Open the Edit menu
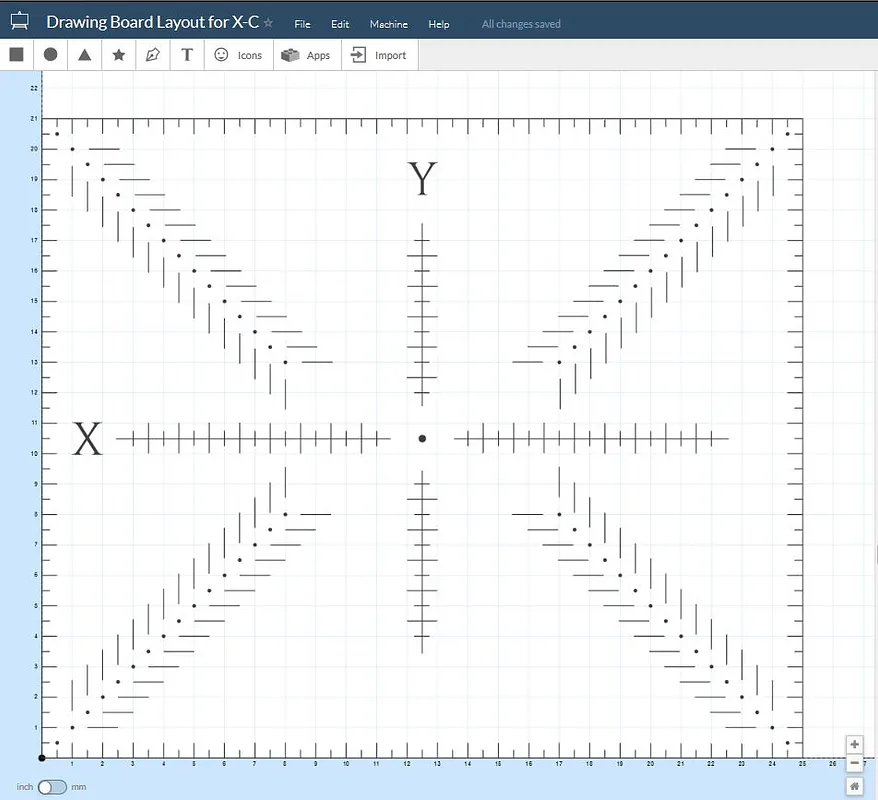Screen dimensions: 878x800 coord(340,24)
